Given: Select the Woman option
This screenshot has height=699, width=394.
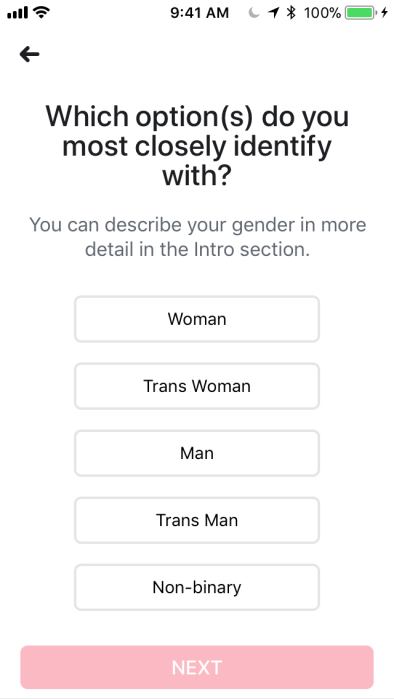Looking at the screenshot, I should tap(197, 319).
